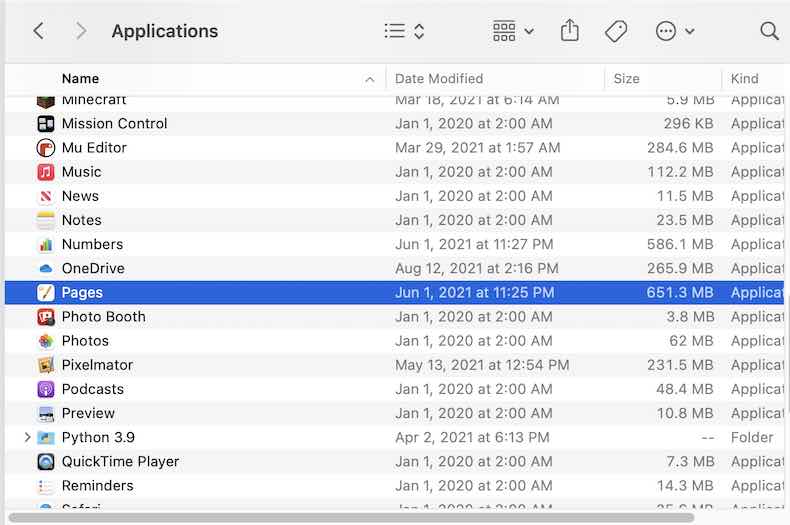Click the Applications window title
The width and height of the screenshot is (790, 525).
(x=165, y=31)
